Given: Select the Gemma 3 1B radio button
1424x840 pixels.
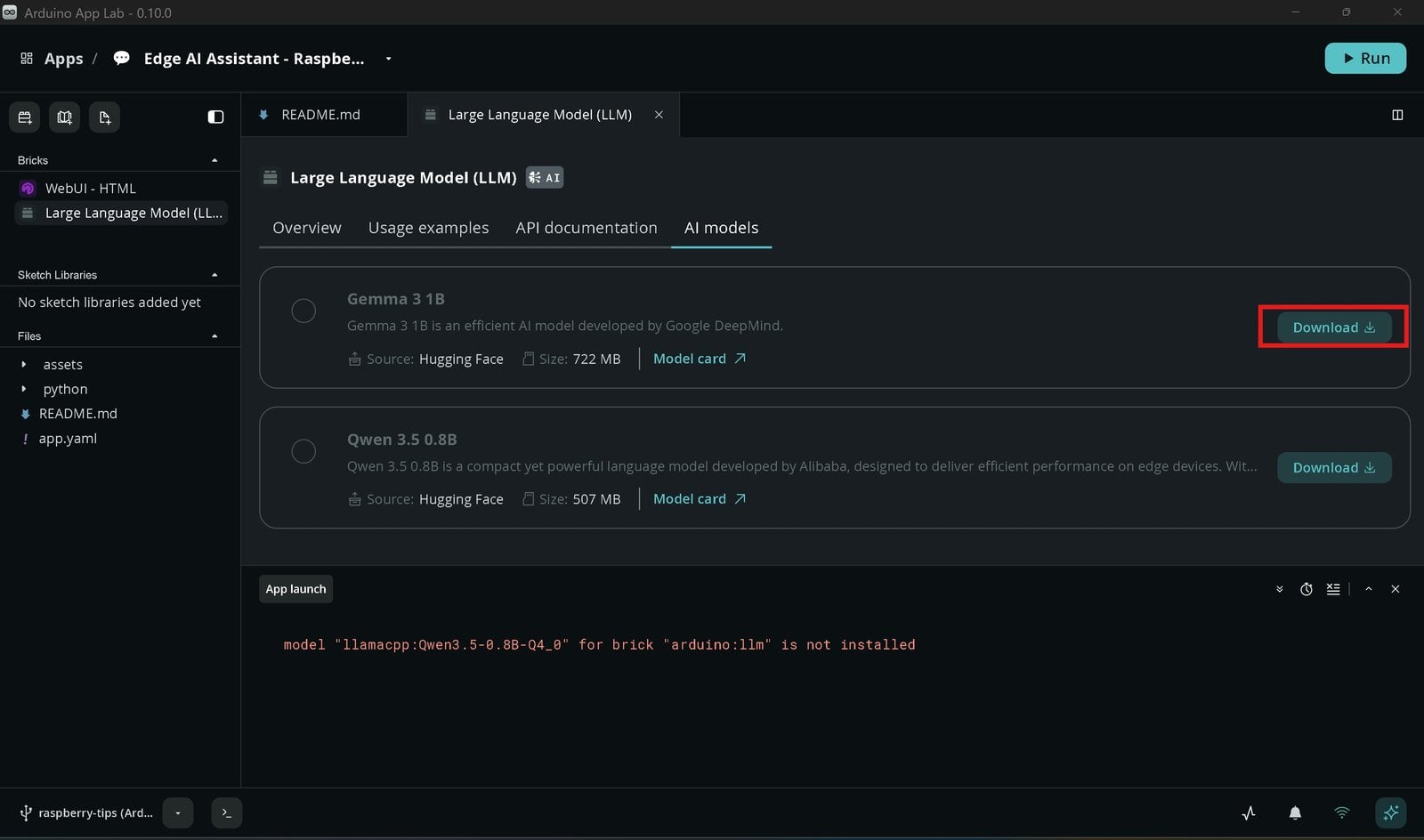Looking at the screenshot, I should click(303, 311).
